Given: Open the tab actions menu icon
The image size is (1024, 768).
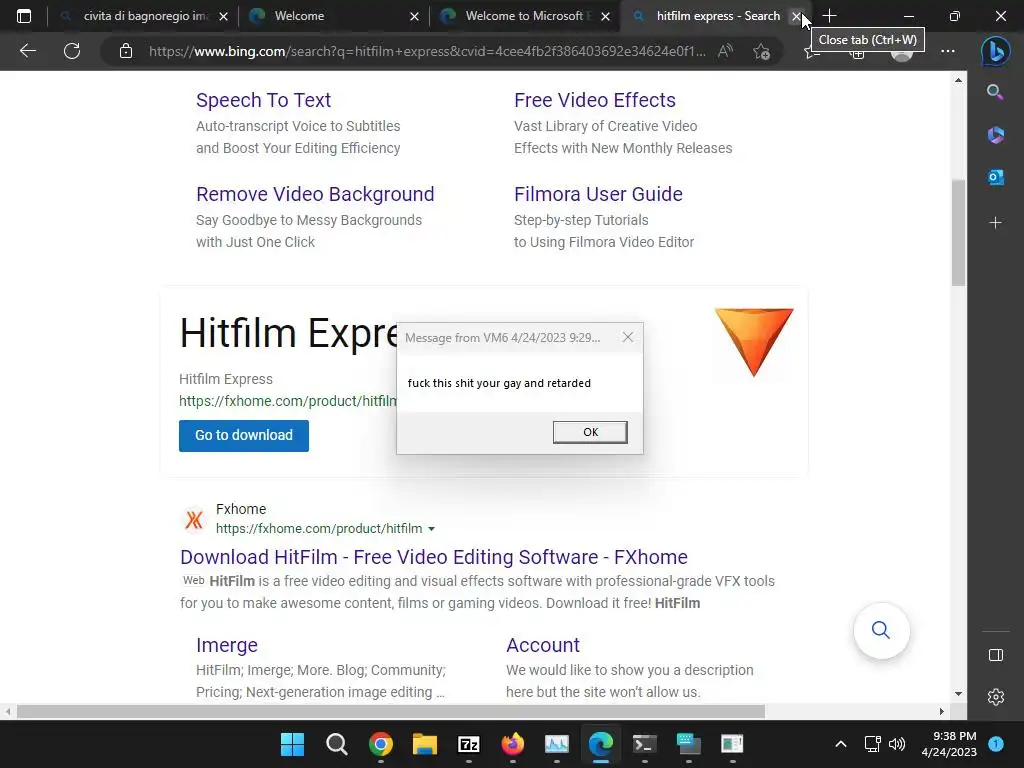Looking at the screenshot, I should [24, 16].
